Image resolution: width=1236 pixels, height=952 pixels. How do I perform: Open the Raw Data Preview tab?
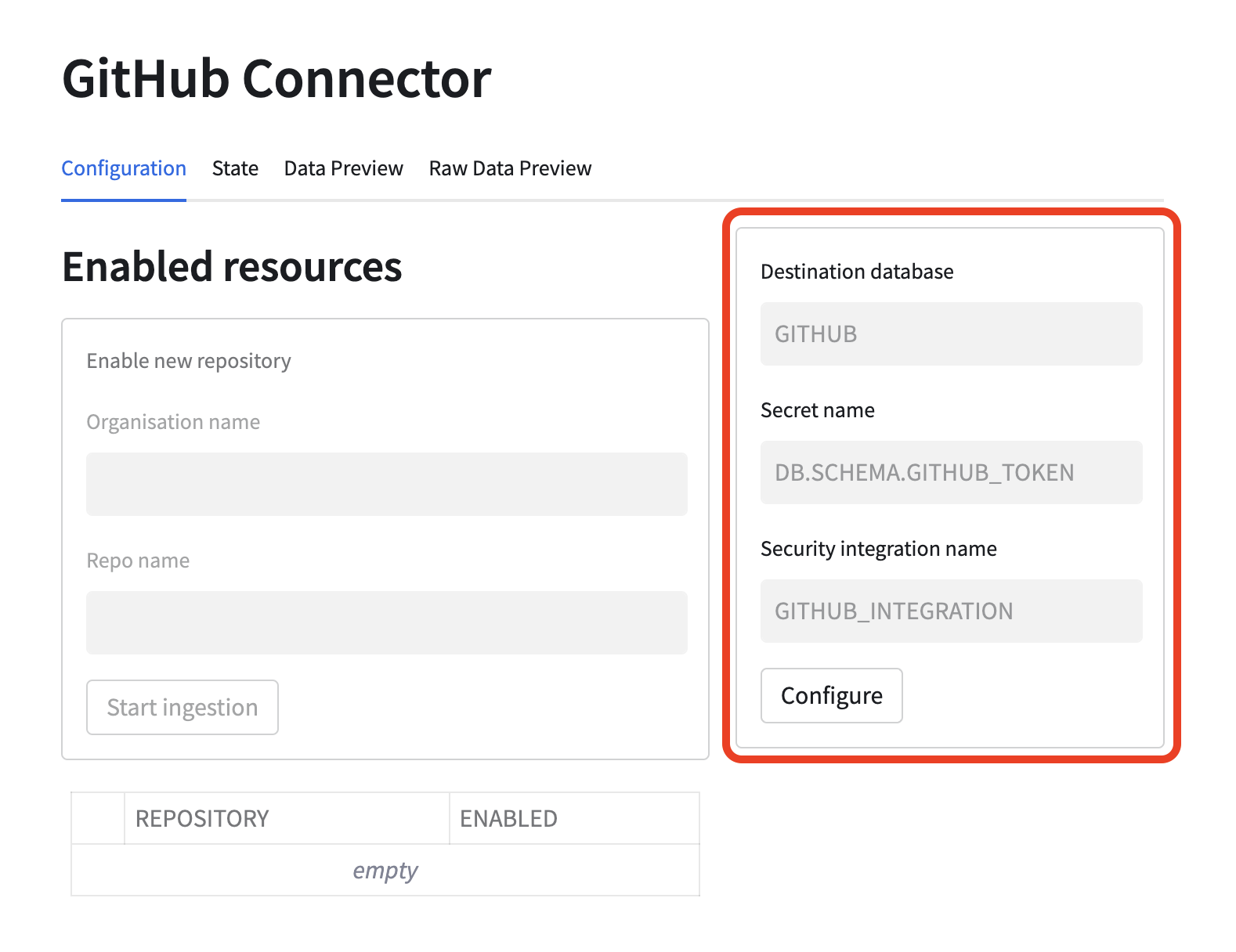[x=510, y=168]
